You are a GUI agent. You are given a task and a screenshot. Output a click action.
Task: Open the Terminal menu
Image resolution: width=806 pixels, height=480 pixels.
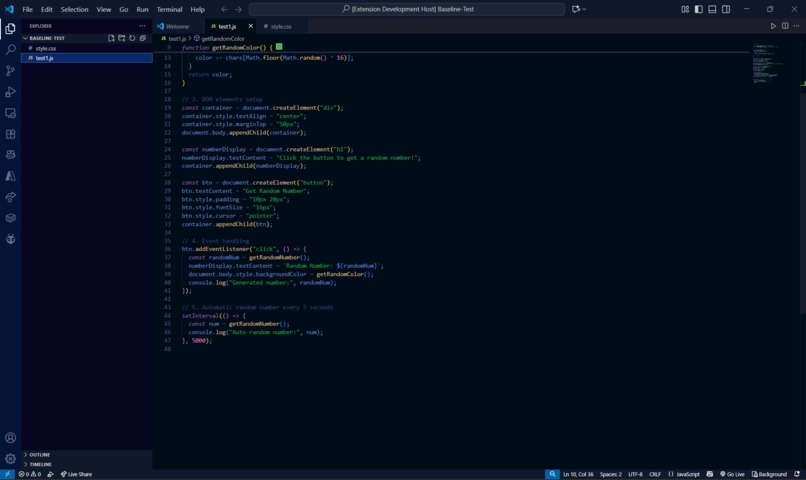[x=170, y=9]
